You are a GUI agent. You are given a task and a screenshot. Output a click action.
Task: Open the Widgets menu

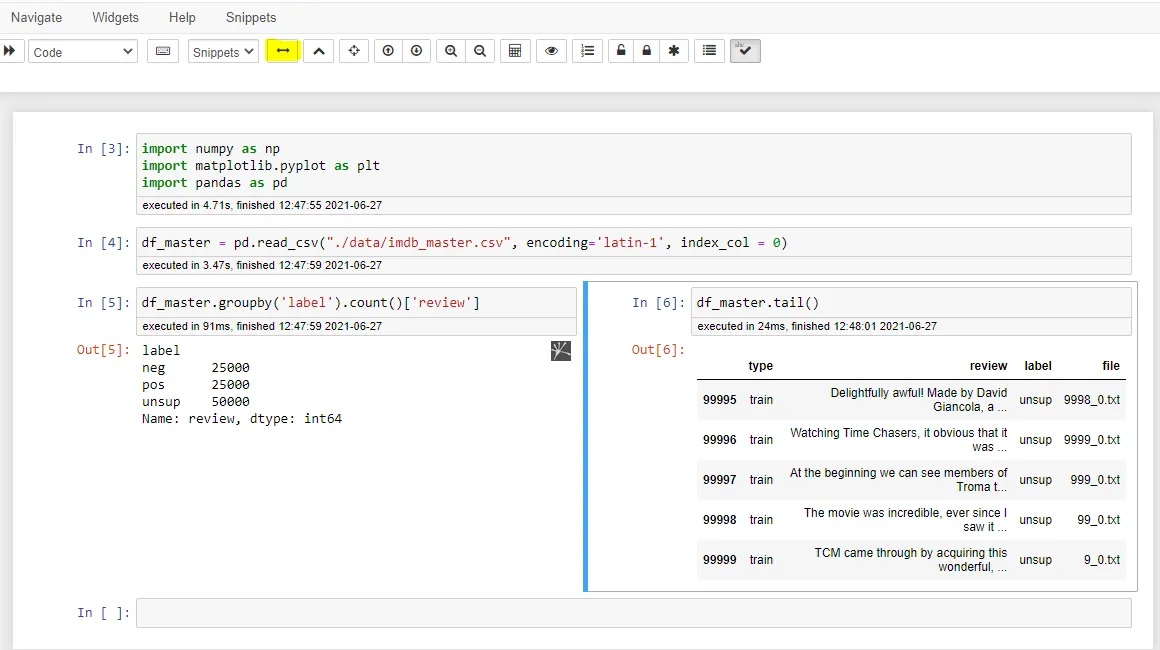pyautogui.click(x=115, y=17)
